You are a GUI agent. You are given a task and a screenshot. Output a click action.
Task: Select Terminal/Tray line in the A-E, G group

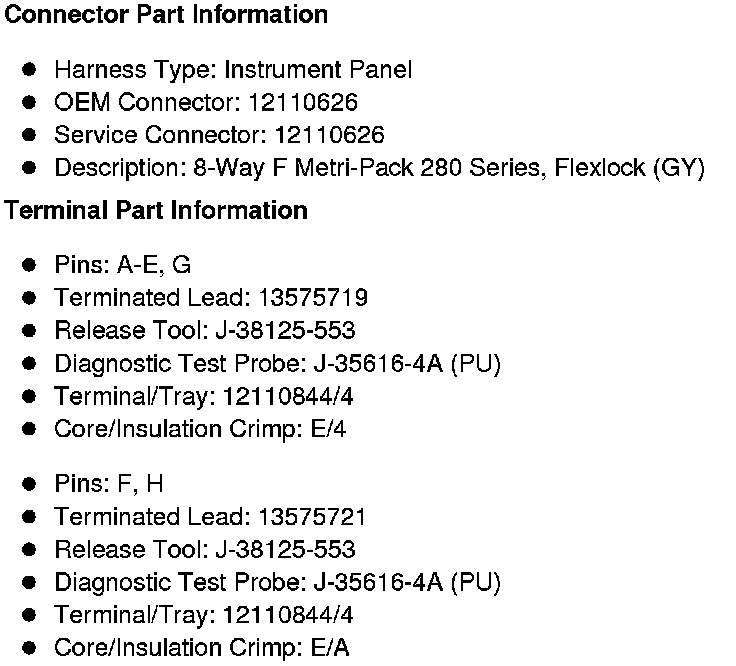coord(203,396)
